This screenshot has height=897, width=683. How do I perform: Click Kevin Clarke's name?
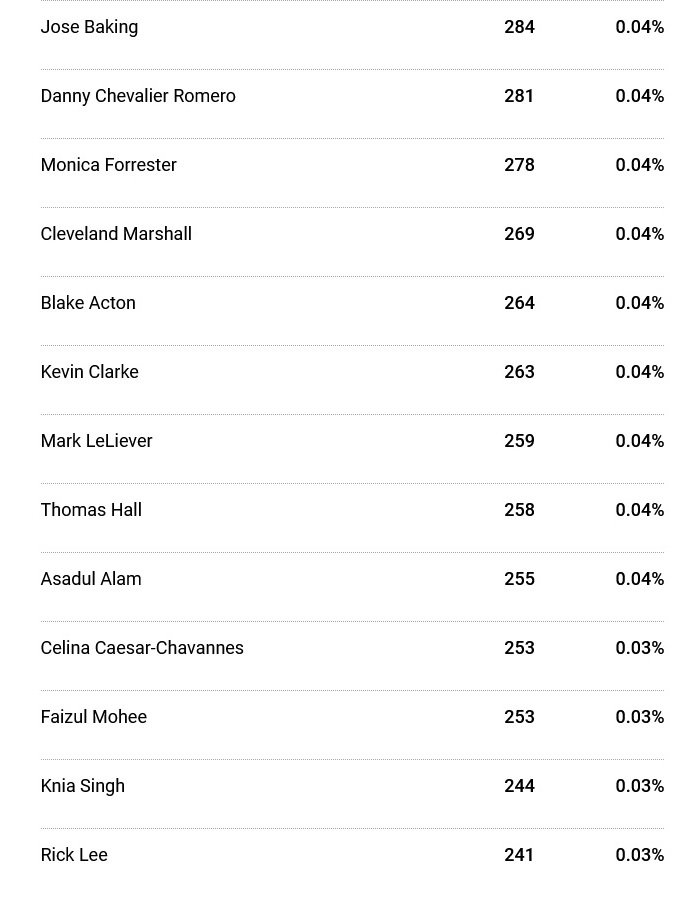(90, 372)
